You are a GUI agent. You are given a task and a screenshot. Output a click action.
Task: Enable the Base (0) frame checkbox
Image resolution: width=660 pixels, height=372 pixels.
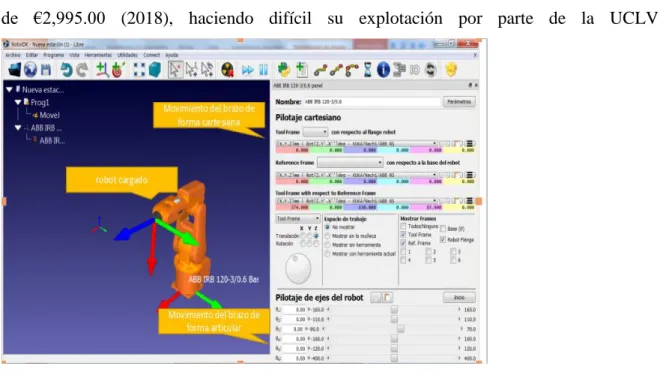(x=443, y=229)
